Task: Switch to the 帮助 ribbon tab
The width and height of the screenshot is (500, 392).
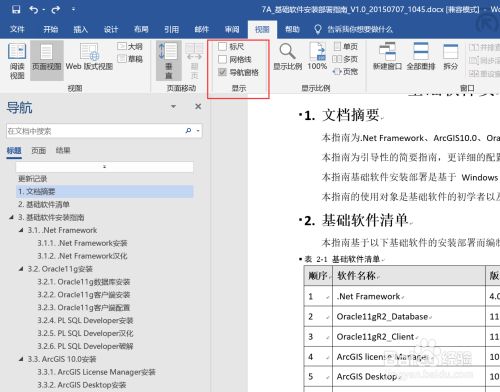Action: point(292,29)
